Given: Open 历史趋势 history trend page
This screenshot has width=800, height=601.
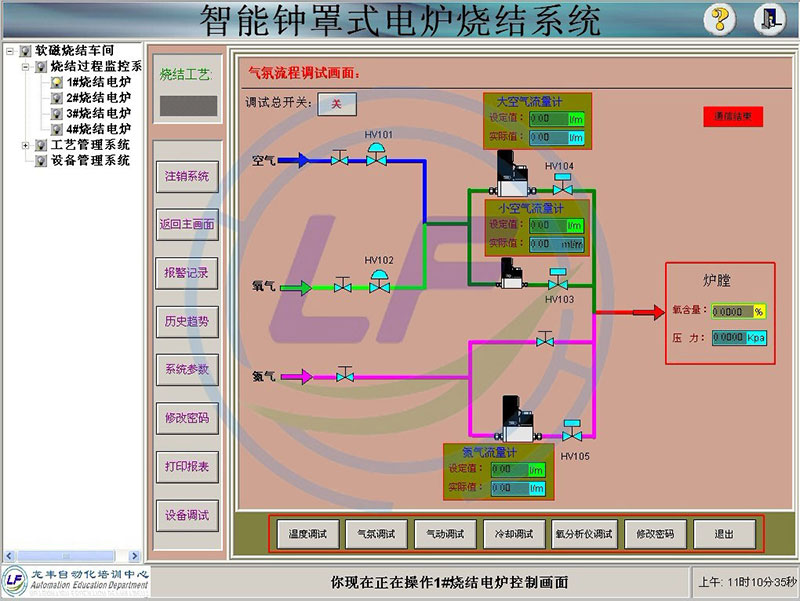Looking at the screenshot, I should [x=187, y=321].
